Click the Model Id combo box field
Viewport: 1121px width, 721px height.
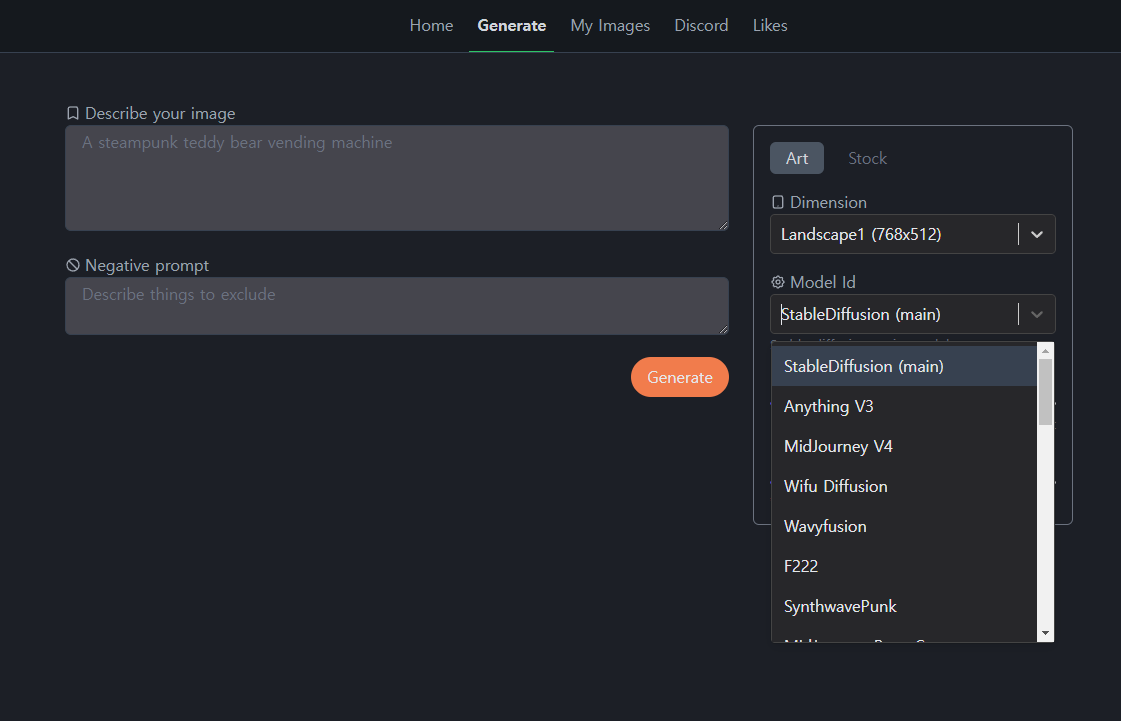click(912, 314)
